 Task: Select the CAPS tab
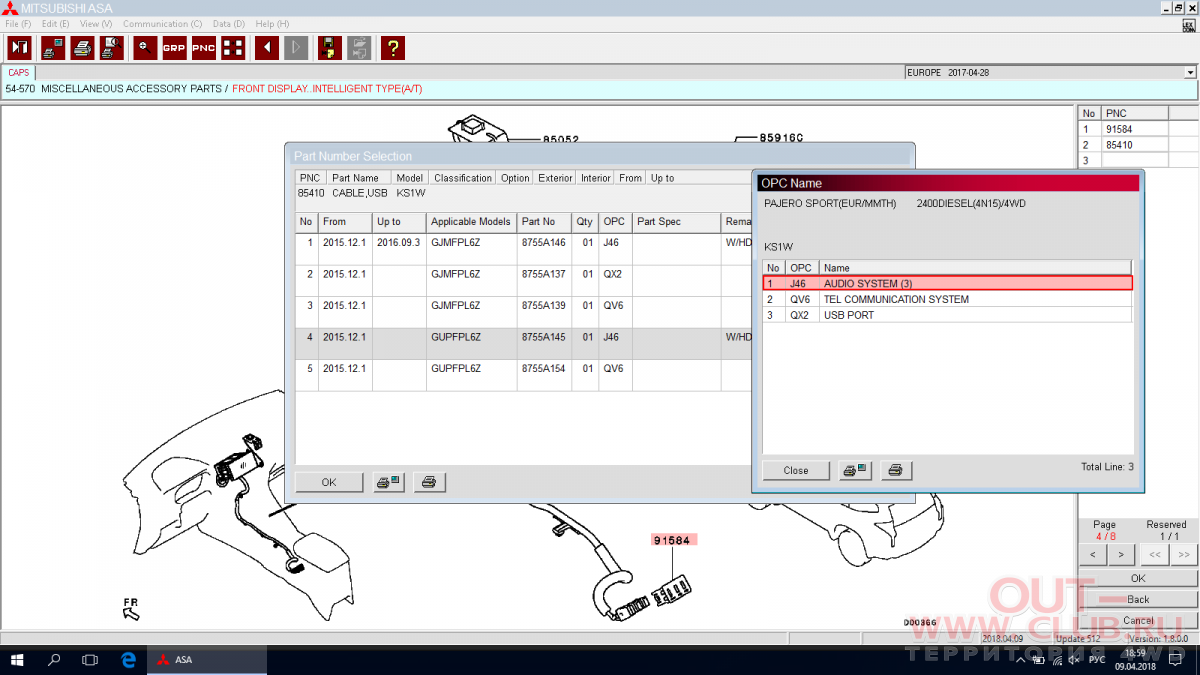(x=19, y=73)
